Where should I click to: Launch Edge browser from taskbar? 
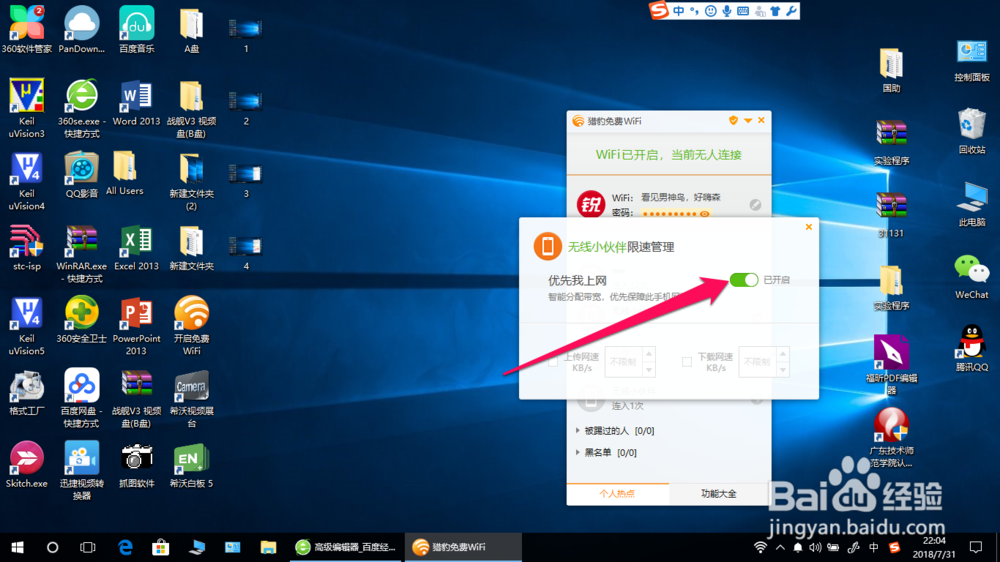125,547
